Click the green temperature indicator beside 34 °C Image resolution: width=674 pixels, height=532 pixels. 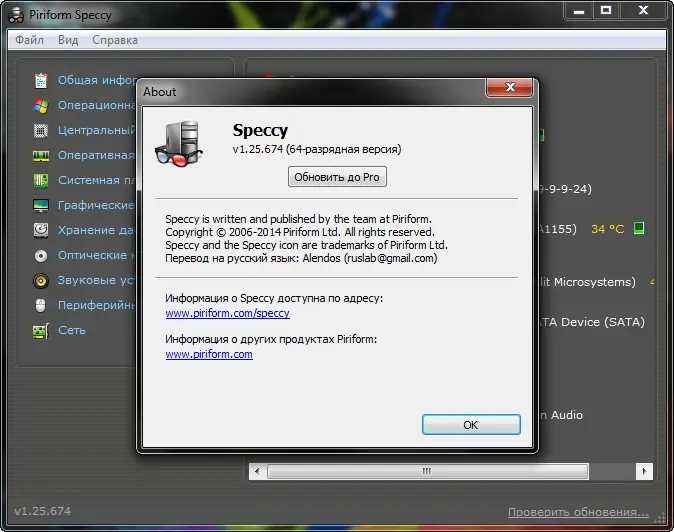click(x=639, y=228)
